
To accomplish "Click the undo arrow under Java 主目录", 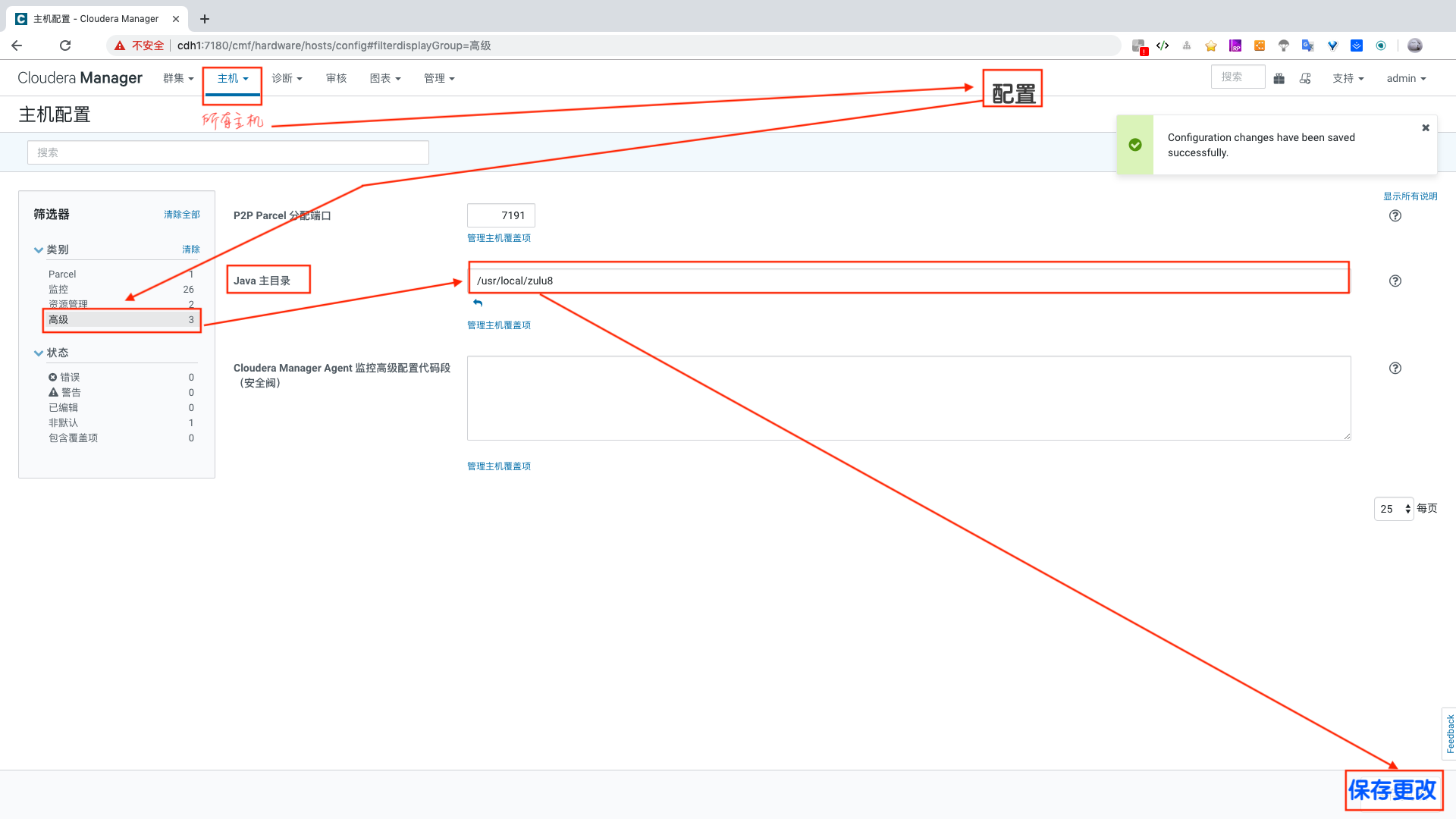I will coord(478,303).
